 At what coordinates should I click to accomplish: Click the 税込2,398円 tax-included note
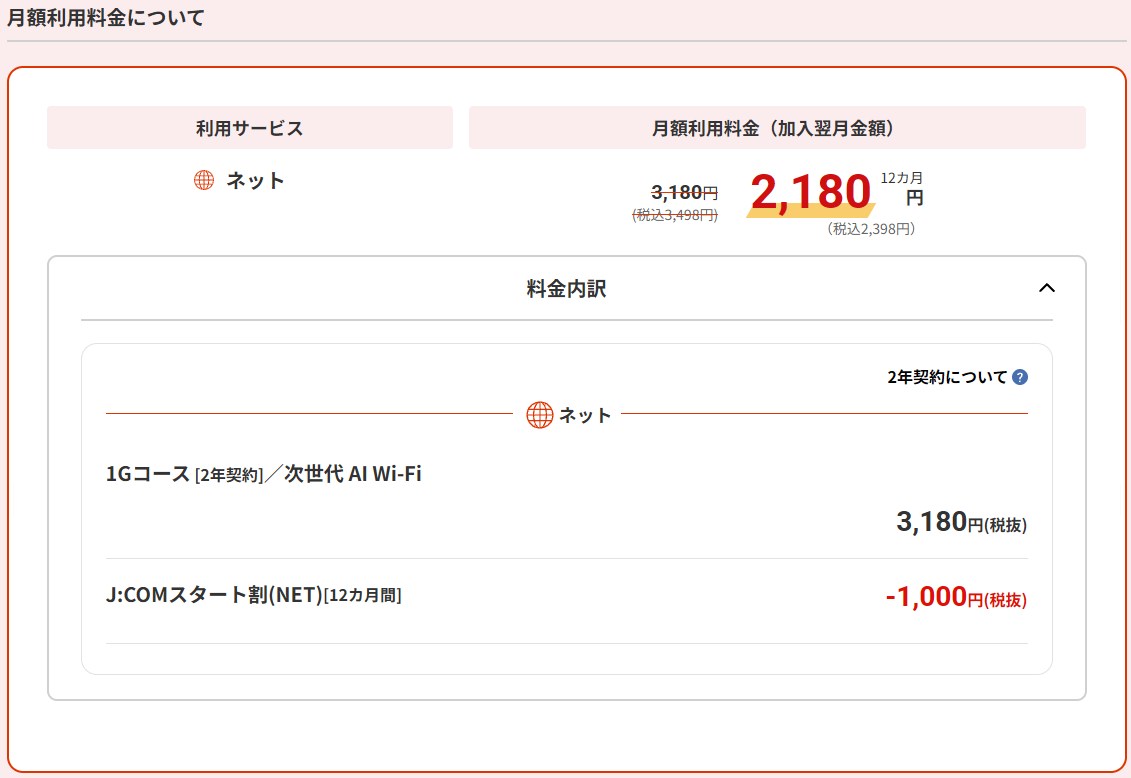coord(870,229)
